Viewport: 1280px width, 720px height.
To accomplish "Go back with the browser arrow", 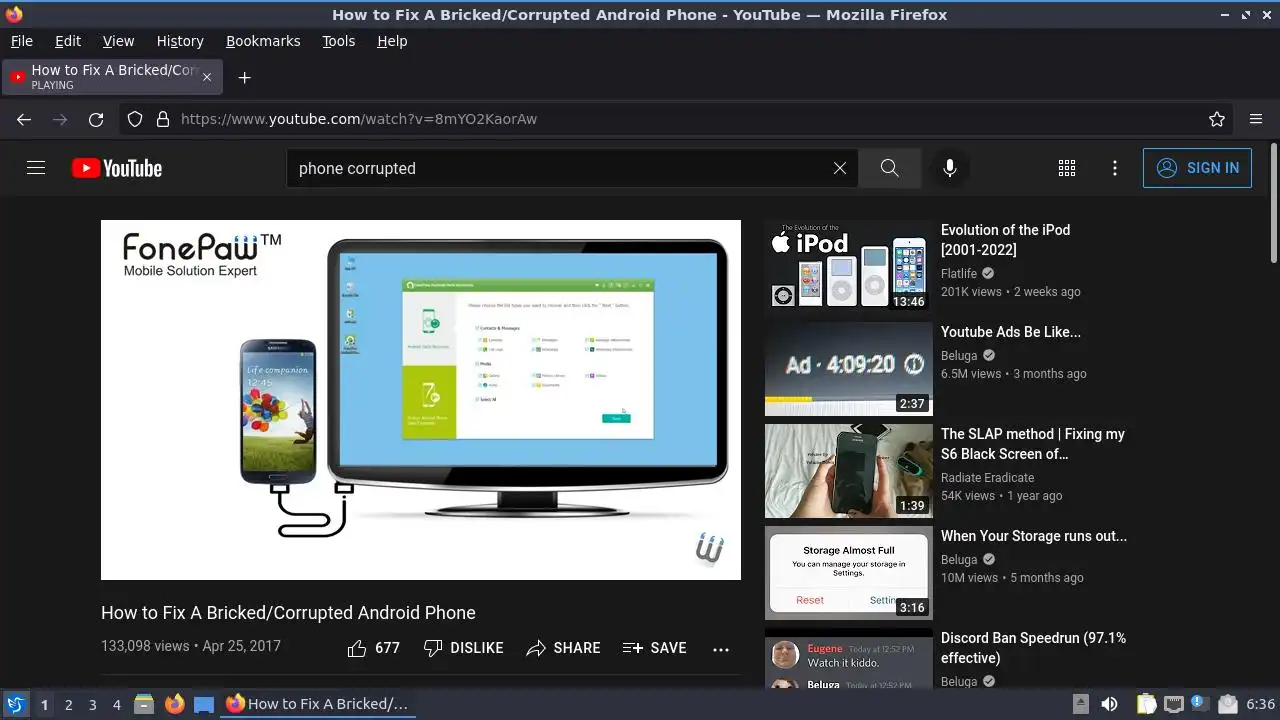I will [x=24, y=119].
